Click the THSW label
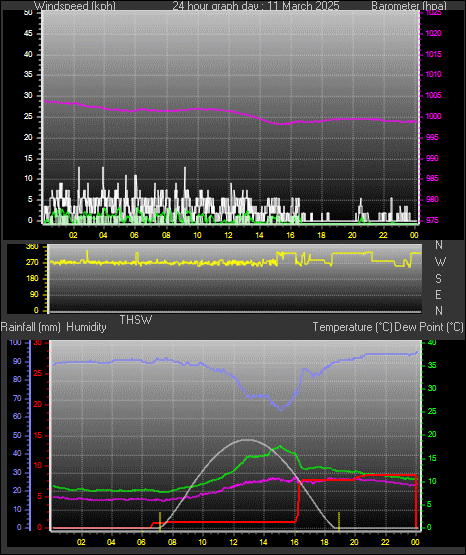The height and width of the screenshot is (555, 466). coord(136,320)
